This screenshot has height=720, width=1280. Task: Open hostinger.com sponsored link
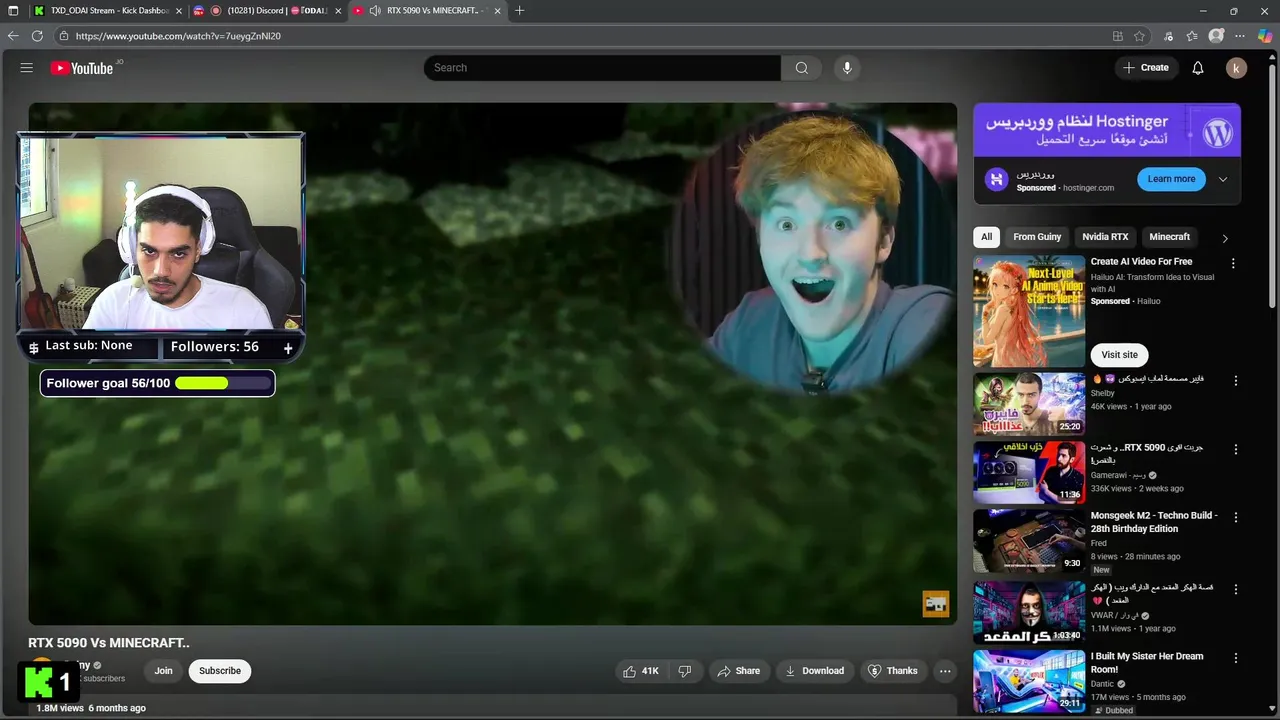(1088, 188)
